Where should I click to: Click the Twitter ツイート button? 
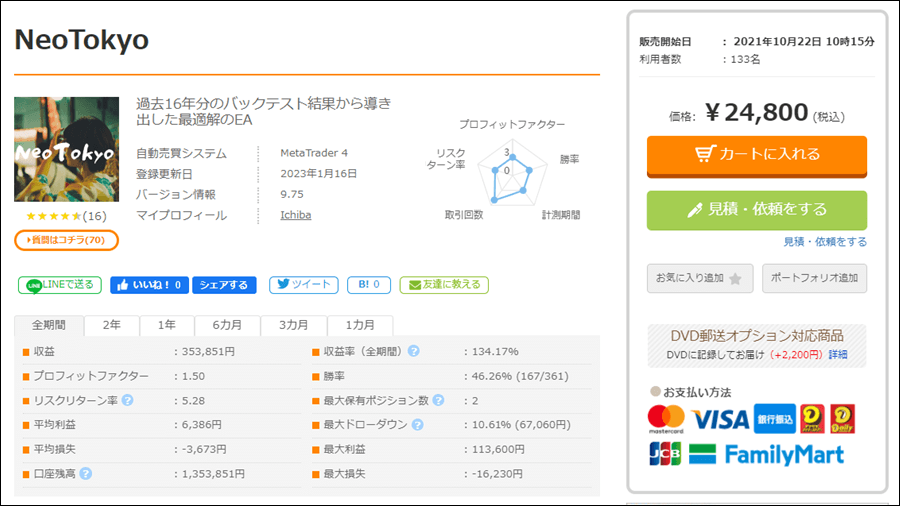click(304, 285)
